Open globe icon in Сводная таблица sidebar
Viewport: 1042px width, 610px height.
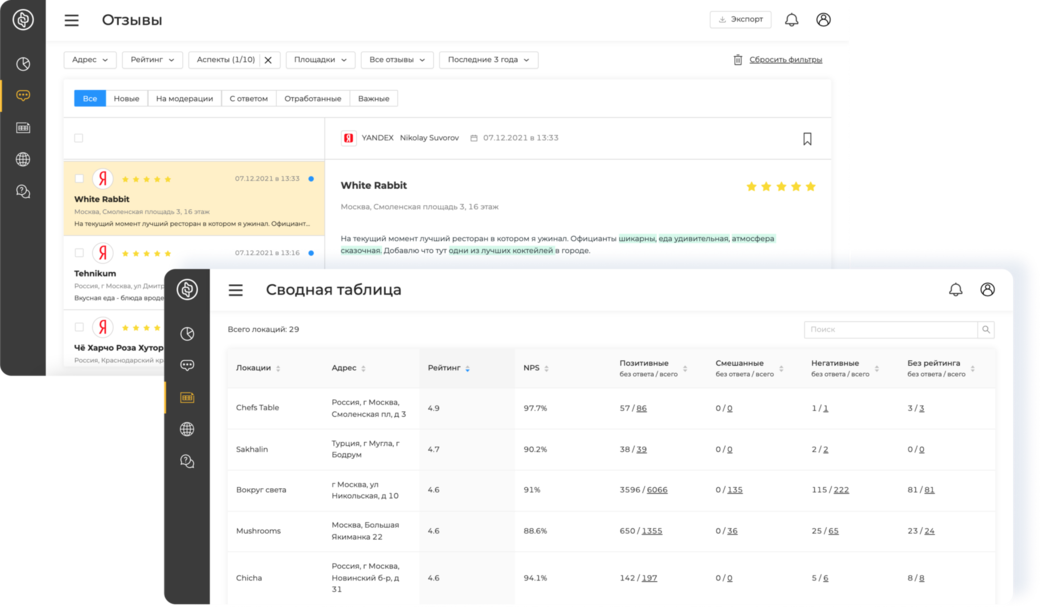[x=187, y=429]
